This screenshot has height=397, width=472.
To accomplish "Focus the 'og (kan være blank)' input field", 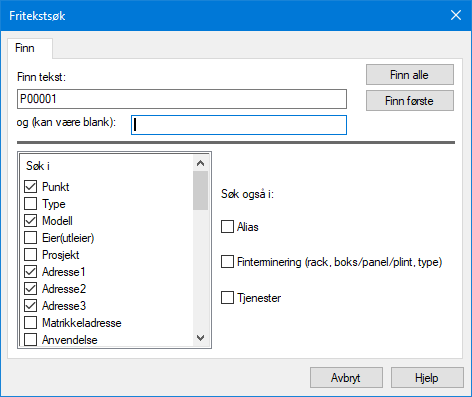I will pos(239,125).
